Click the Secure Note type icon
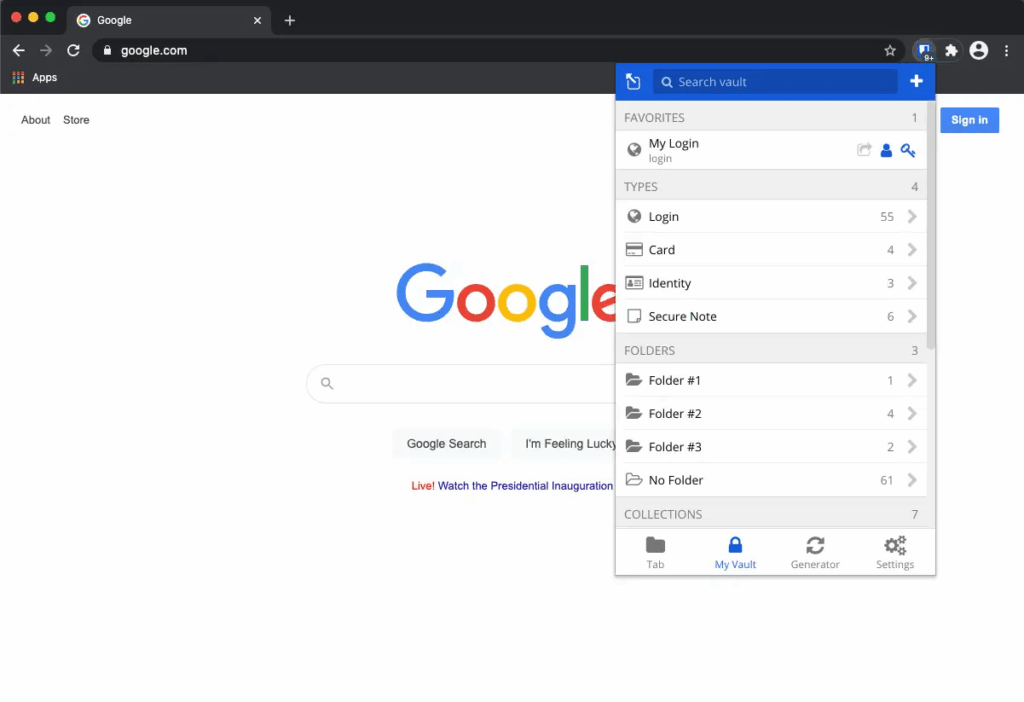1024x702 pixels. [x=633, y=316]
